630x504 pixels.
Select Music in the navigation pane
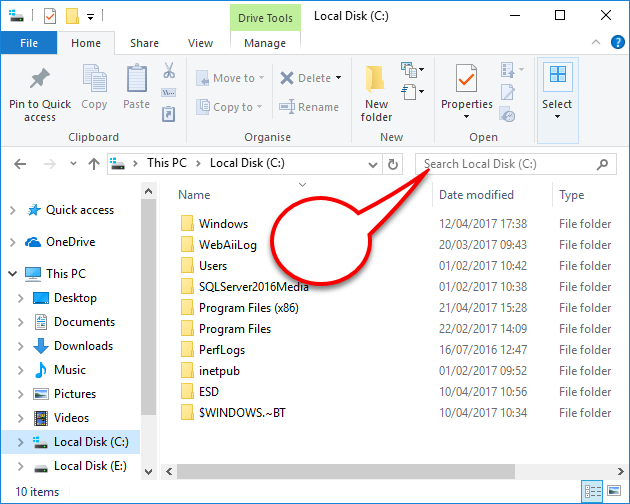pyautogui.click(x=60, y=370)
